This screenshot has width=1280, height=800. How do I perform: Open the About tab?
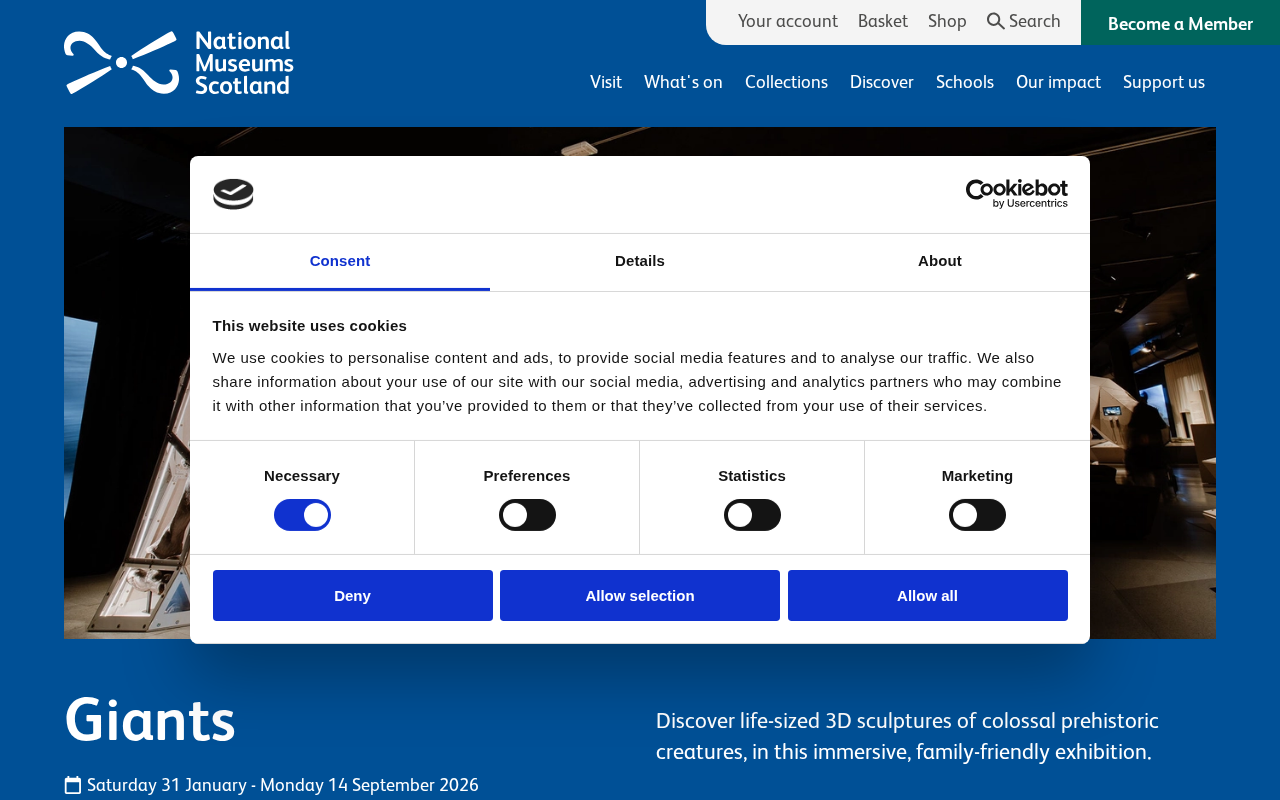(x=940, y=261)
